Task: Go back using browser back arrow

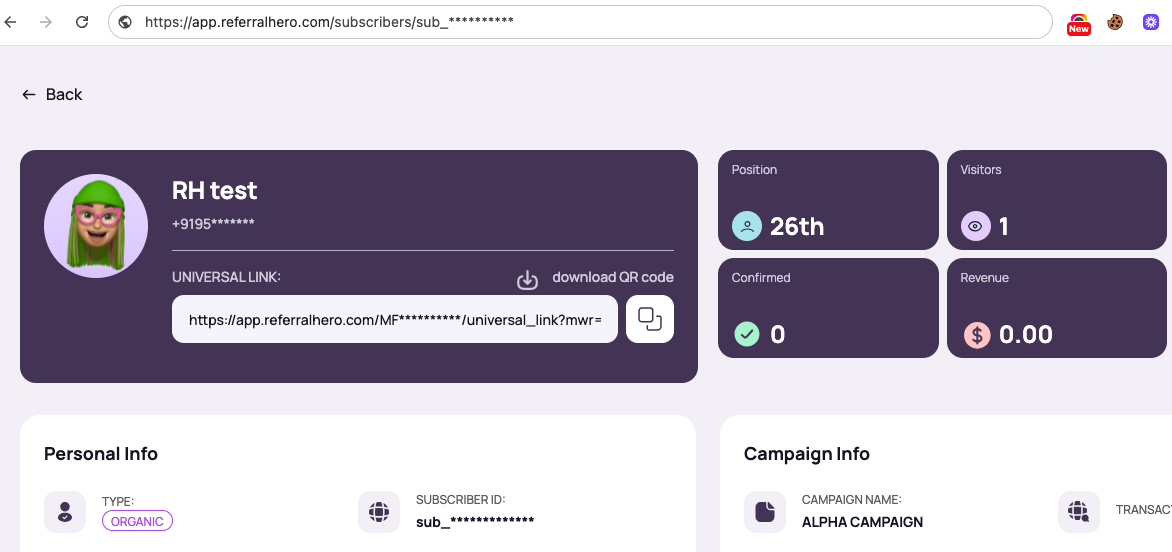Action: [x=11, y=22]
